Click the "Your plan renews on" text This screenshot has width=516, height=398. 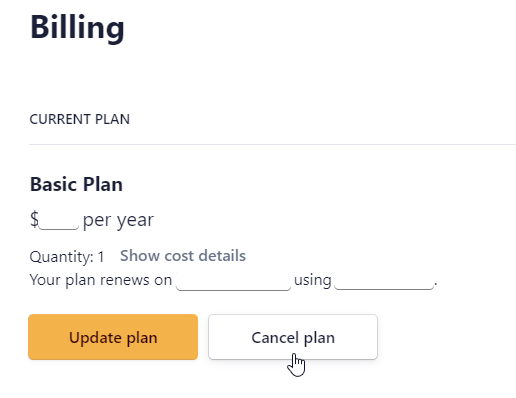101,280
